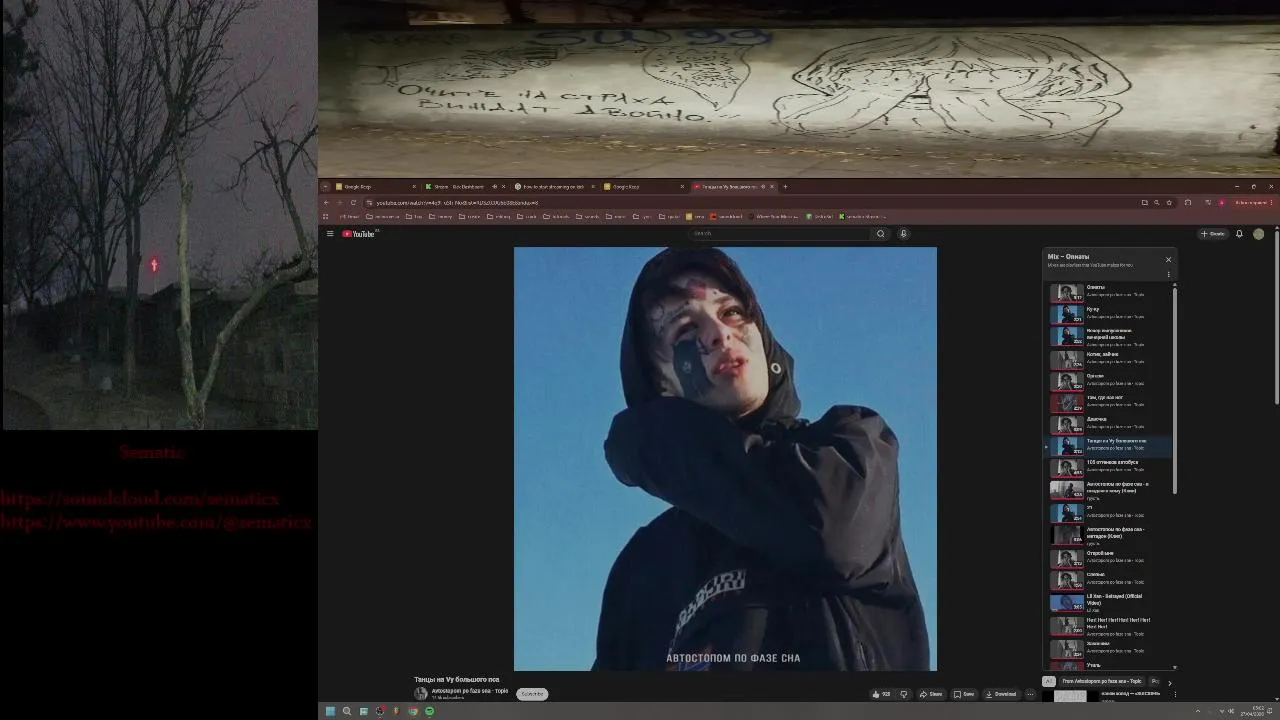
Task: Open a new browser tab with plus icon
Action: (785, 186)
